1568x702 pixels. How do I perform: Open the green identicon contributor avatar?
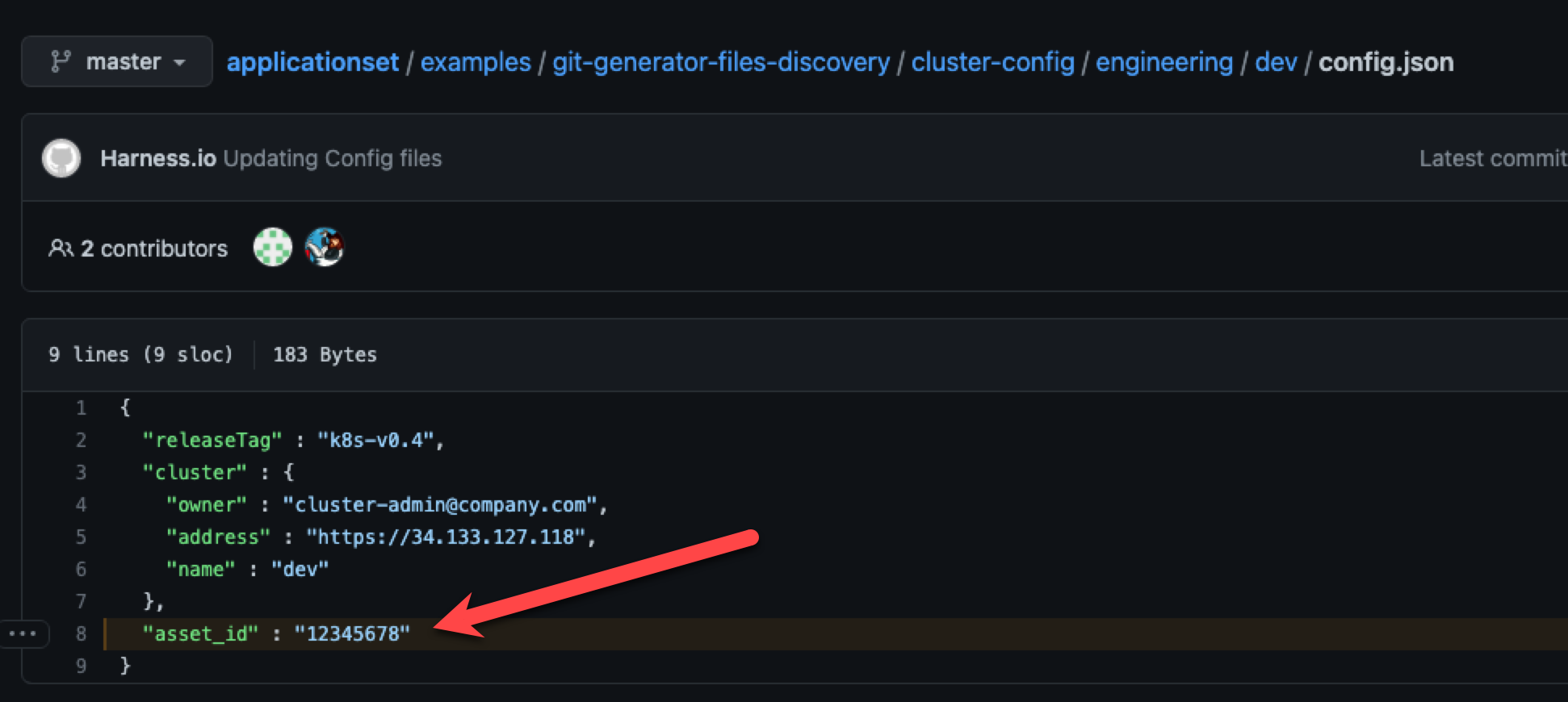click(x=273, y=247)
